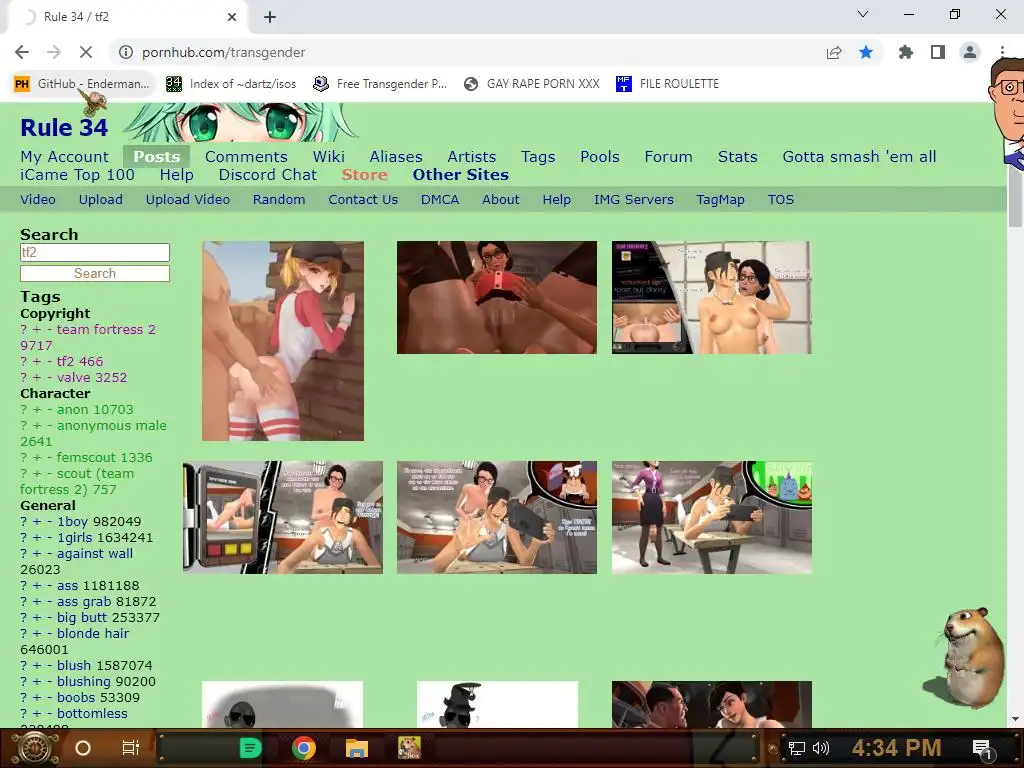
Task: Open Task View on taskbar
Action: (131, 748)
